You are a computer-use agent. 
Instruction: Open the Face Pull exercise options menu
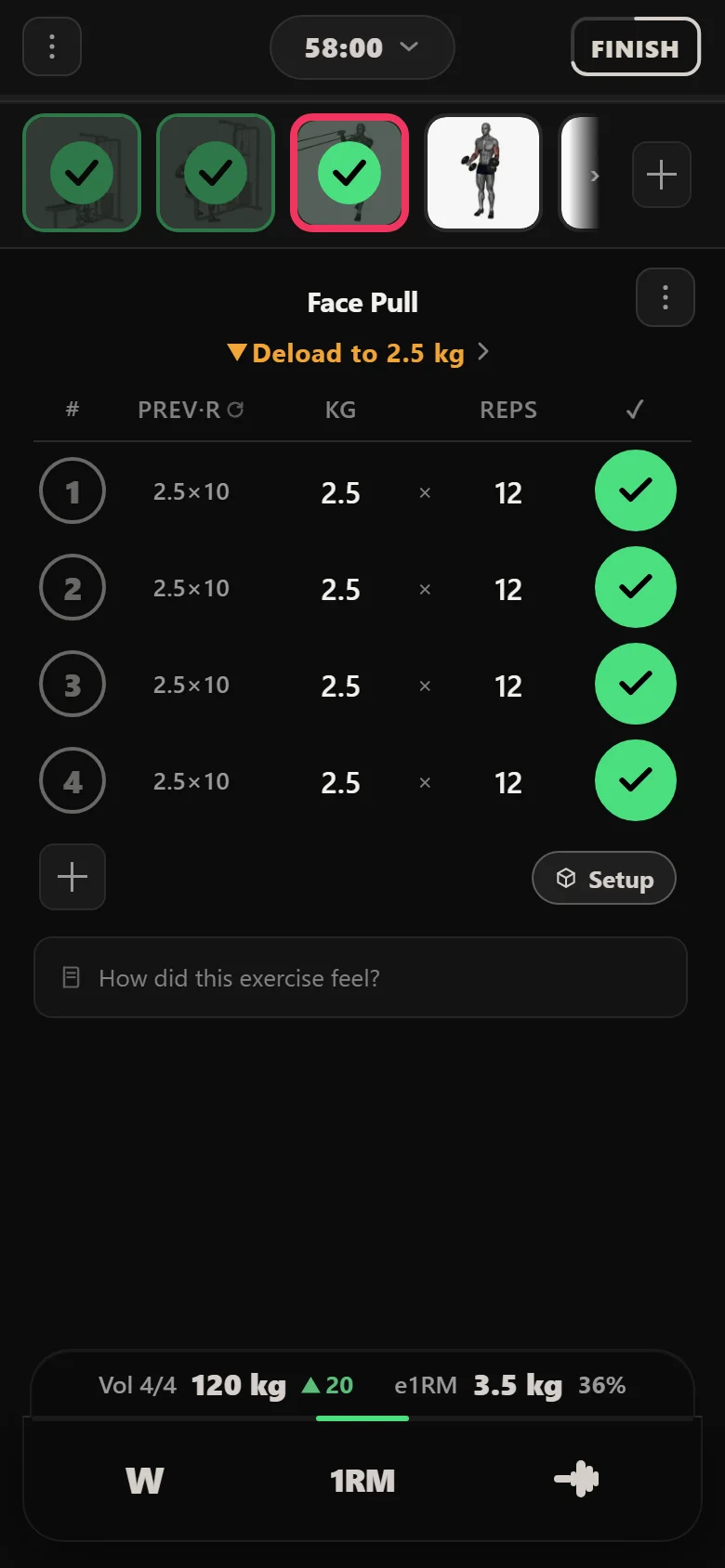(x=666, y=297)
